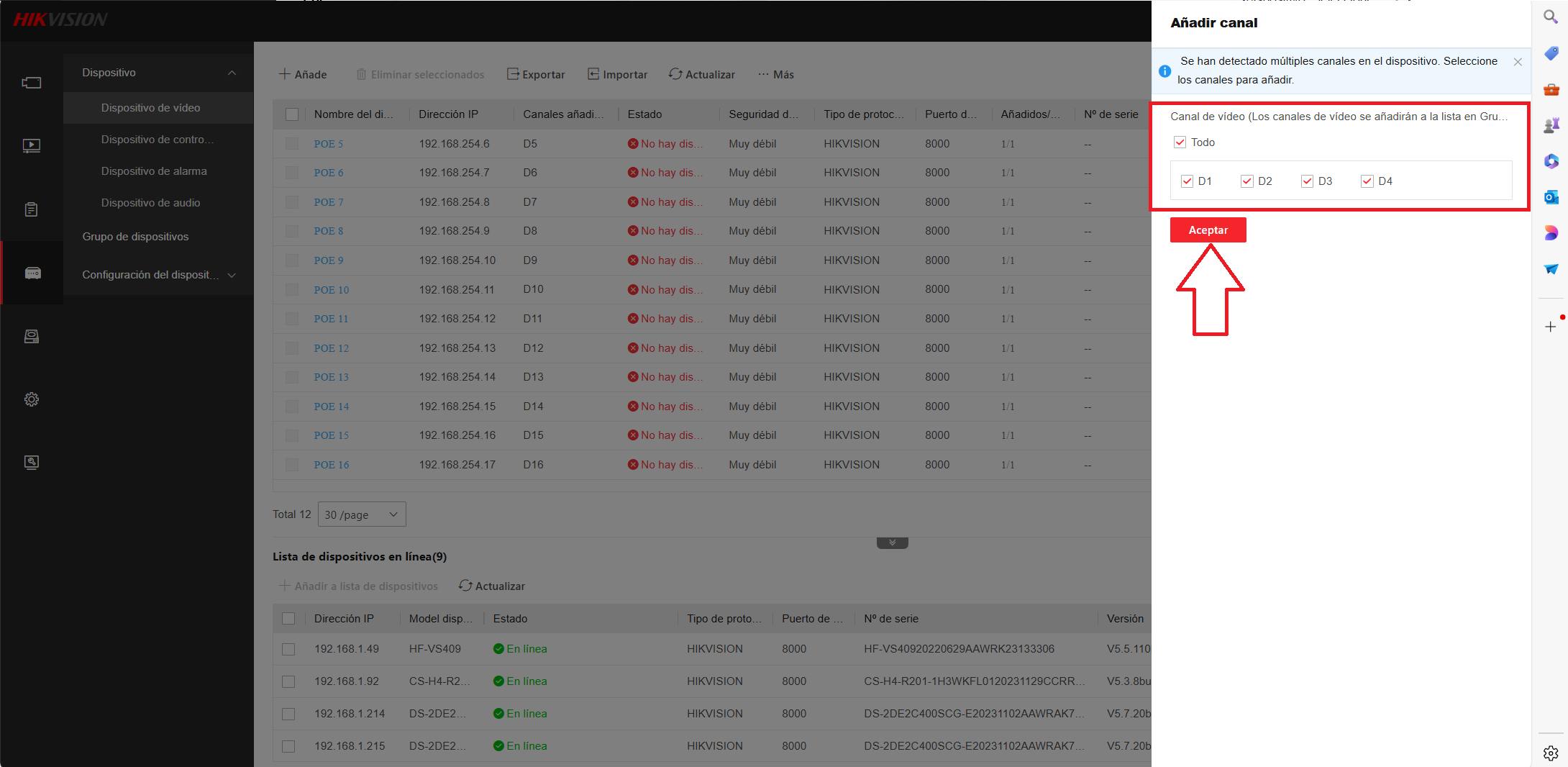
Task: Open the 30 /page dropdown
Action: [x=362, y=514]
